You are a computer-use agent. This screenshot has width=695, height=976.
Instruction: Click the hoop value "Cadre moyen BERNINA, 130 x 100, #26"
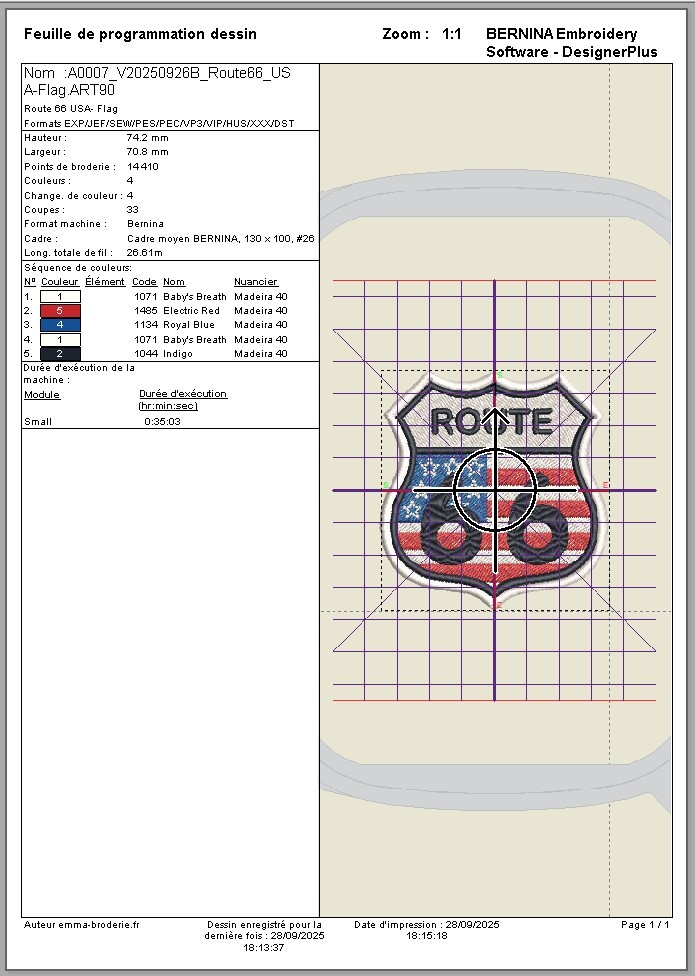pos(221,238)
